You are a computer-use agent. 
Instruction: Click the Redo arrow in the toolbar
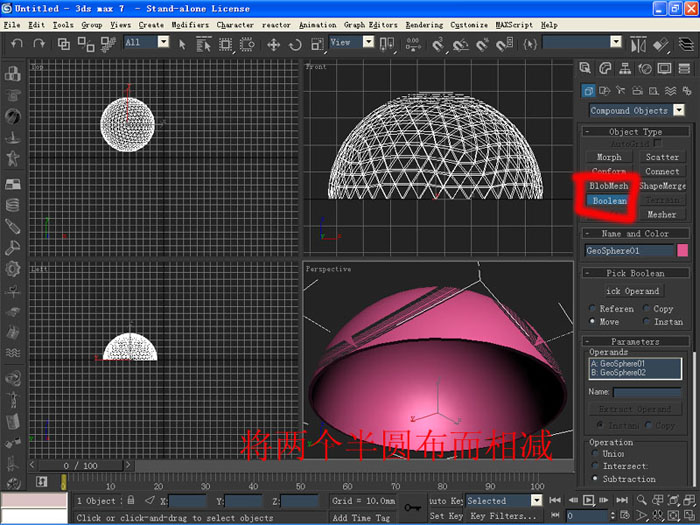point(39,43)
